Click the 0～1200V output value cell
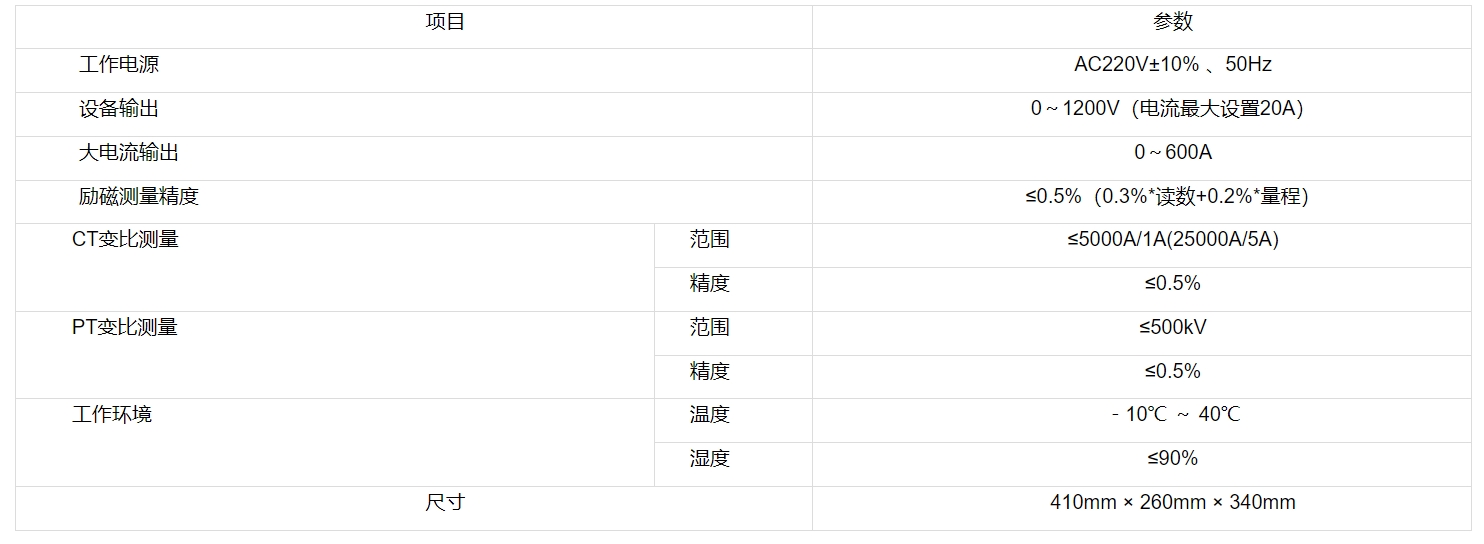Viewport: 1484px width, 544px height. coord(1167,109)
